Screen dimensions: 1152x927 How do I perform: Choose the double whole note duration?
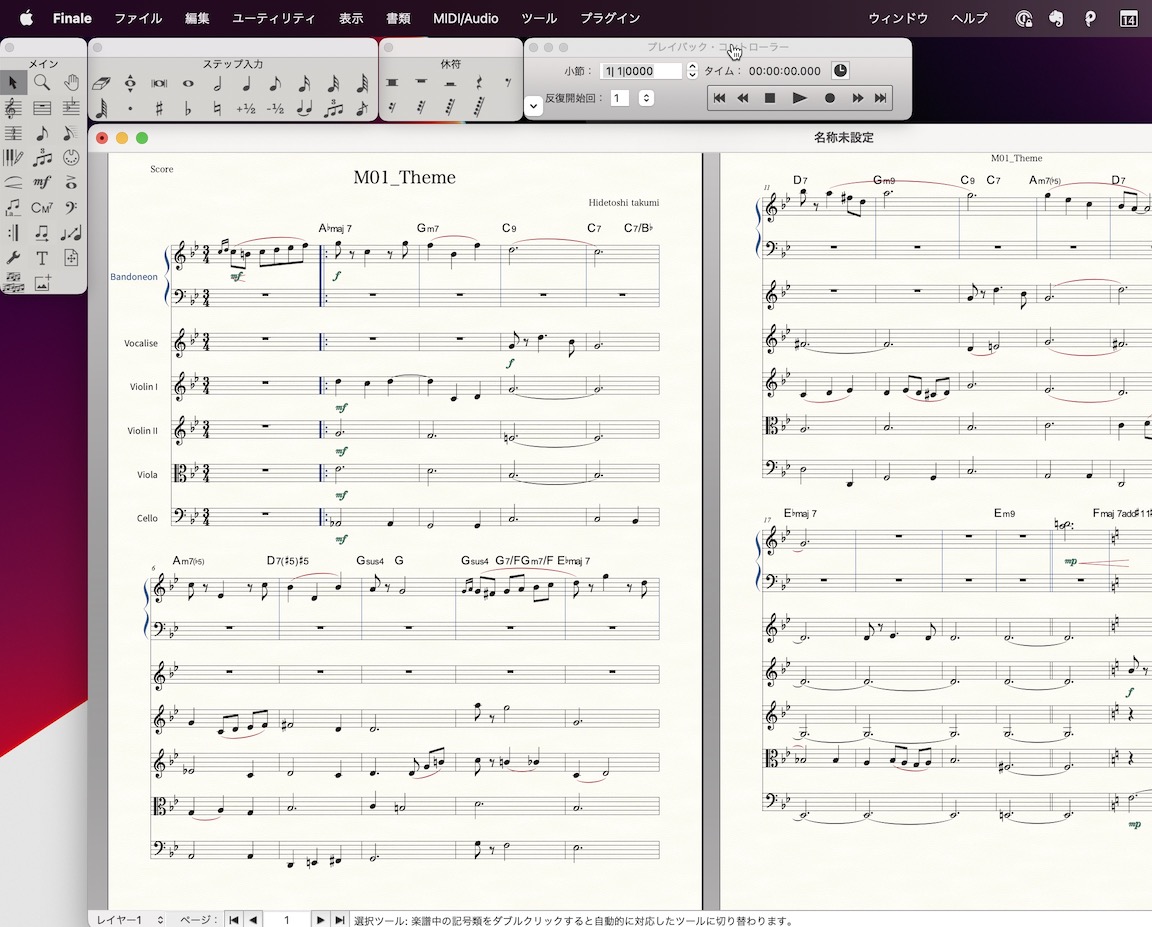click(x=159, y=84)
